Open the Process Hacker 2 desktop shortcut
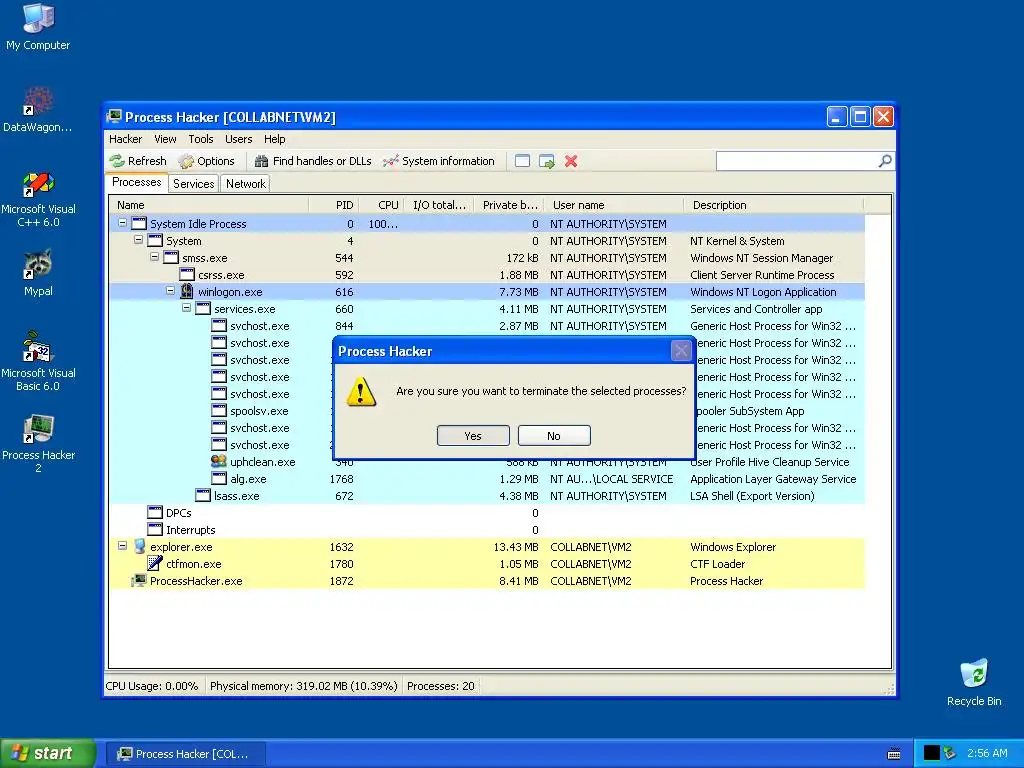 [x=38, y=444]
